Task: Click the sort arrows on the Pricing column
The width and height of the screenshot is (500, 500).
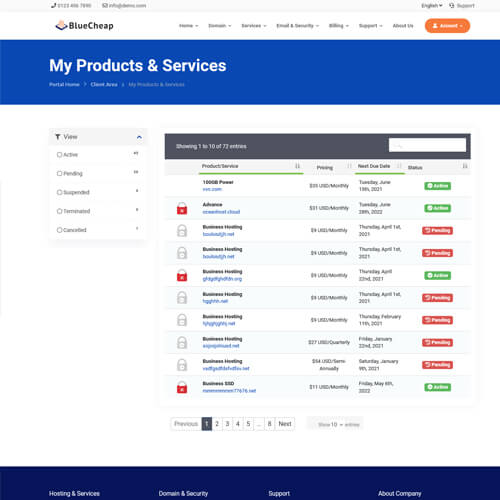Action: point(349,166)
